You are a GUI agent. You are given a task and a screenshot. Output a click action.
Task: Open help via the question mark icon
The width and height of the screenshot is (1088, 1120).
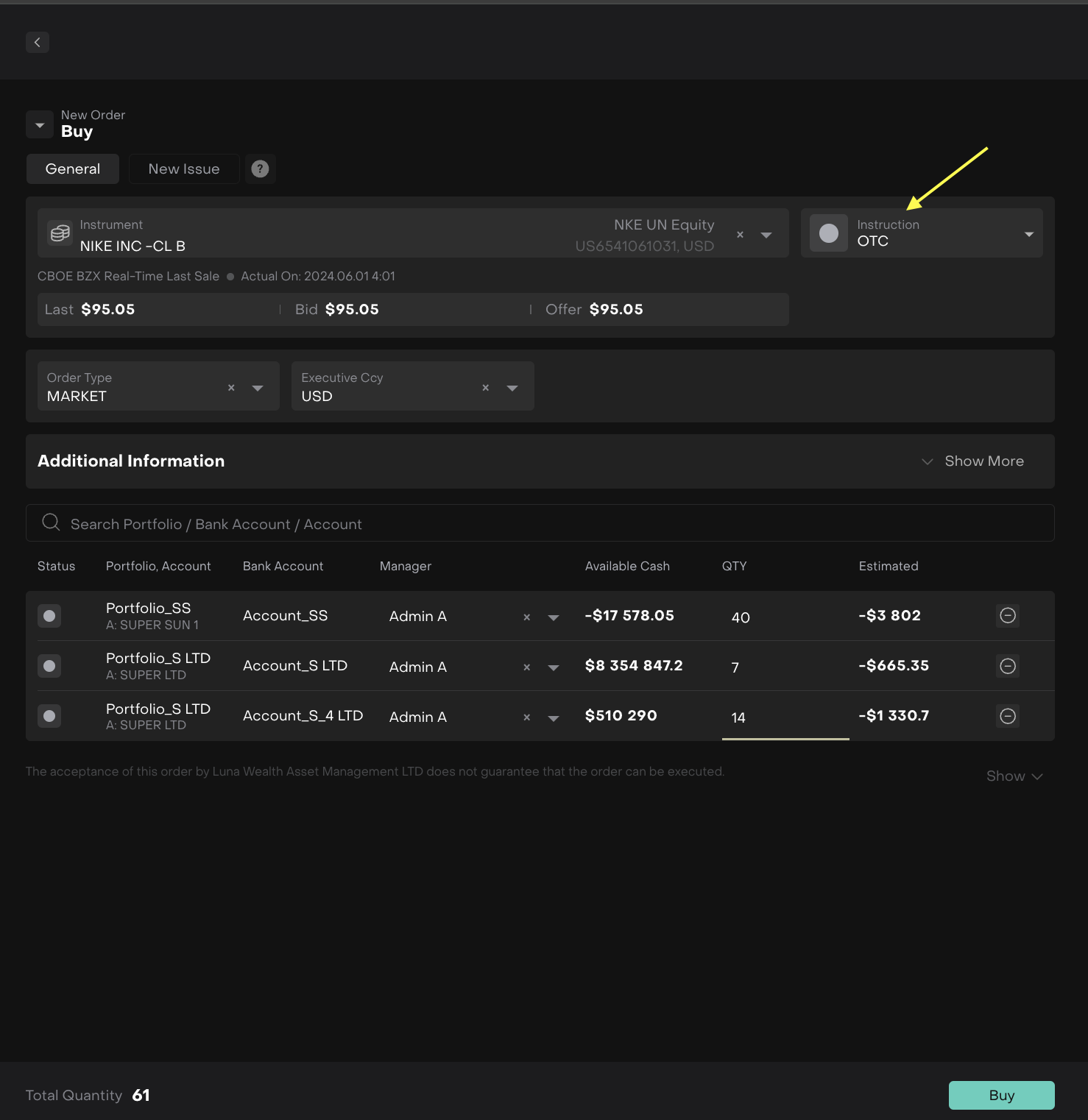(x=260, y=169)
